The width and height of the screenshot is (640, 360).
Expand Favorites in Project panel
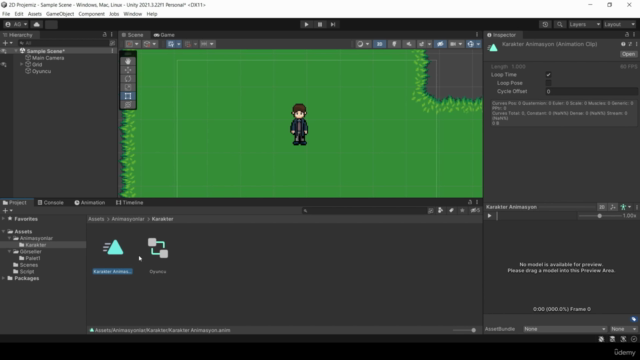pos(4,219)
